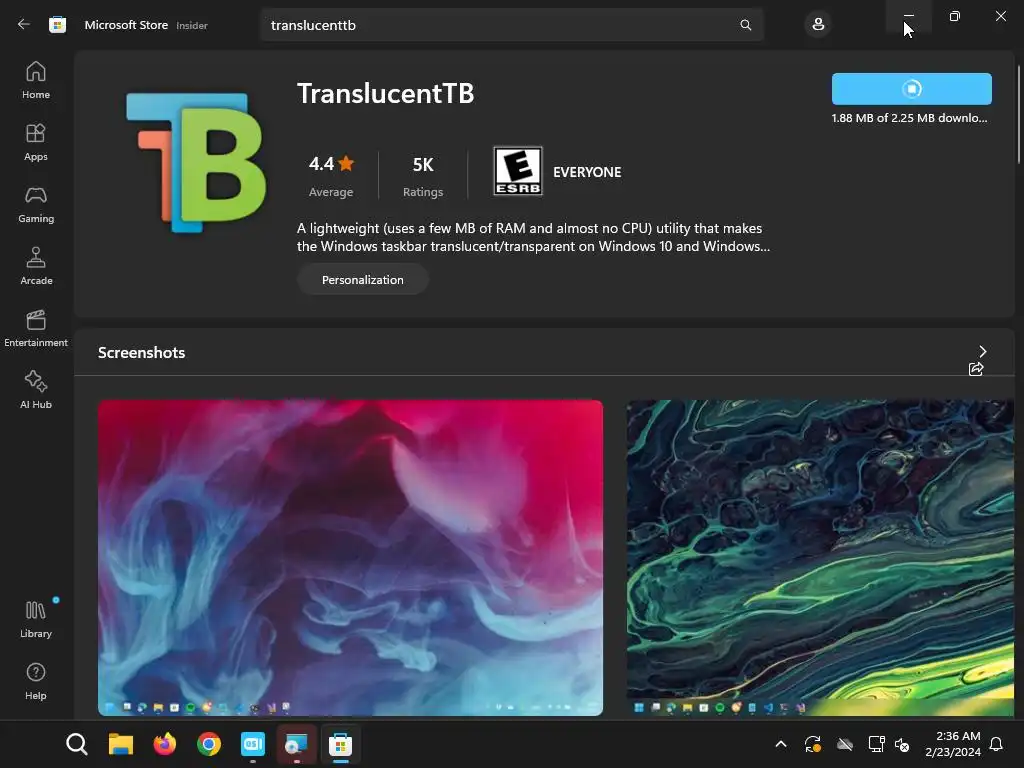This screenshot has height=768, width=1024.
Task: Open the blue OSI app in taskbar
Action: coord(253,744)
